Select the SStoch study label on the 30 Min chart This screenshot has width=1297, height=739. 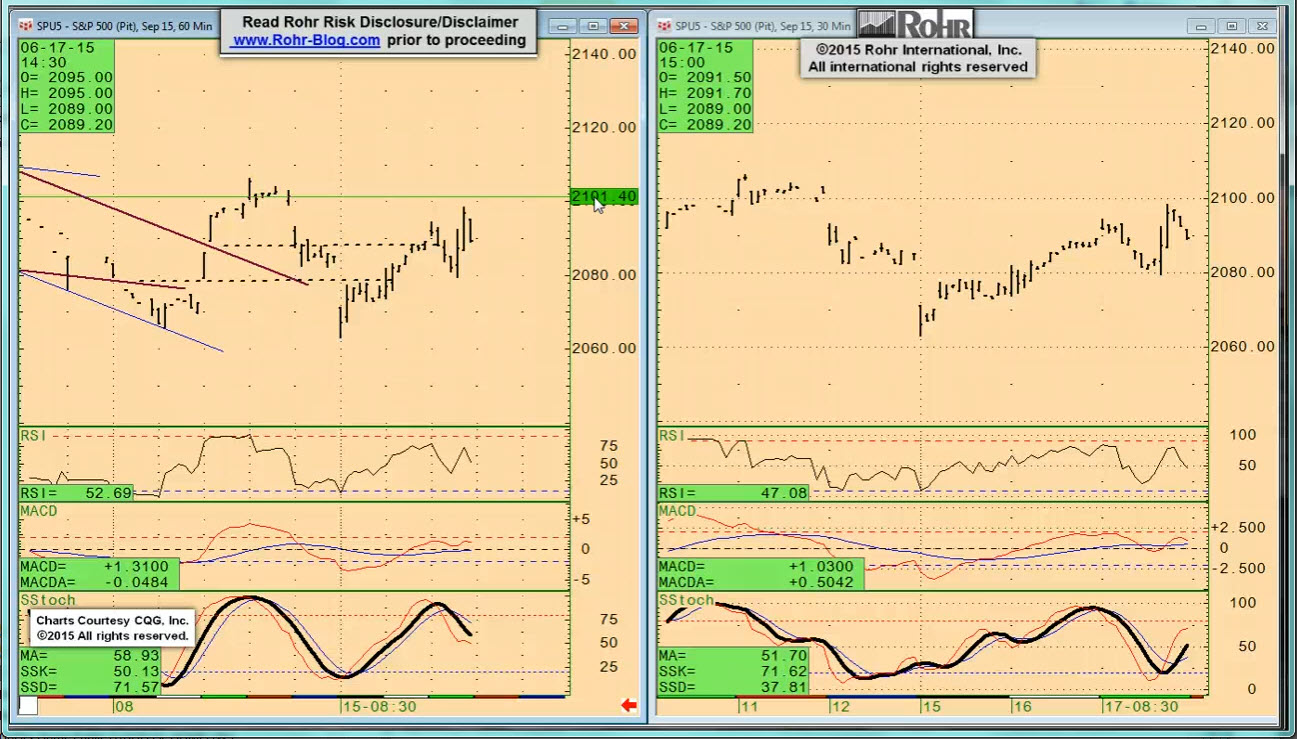pos(686,600)
